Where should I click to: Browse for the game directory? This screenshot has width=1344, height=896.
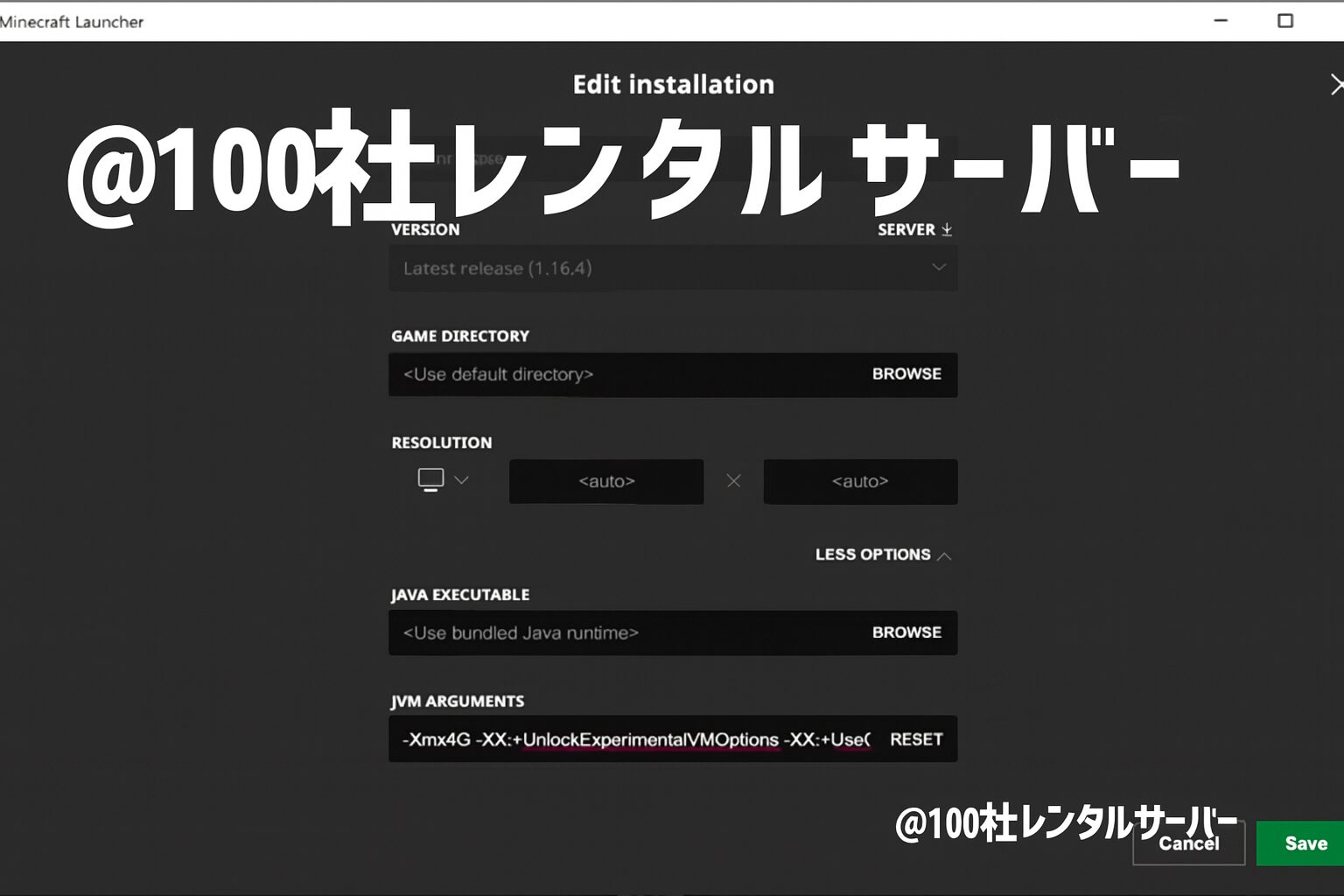(906, 374)
